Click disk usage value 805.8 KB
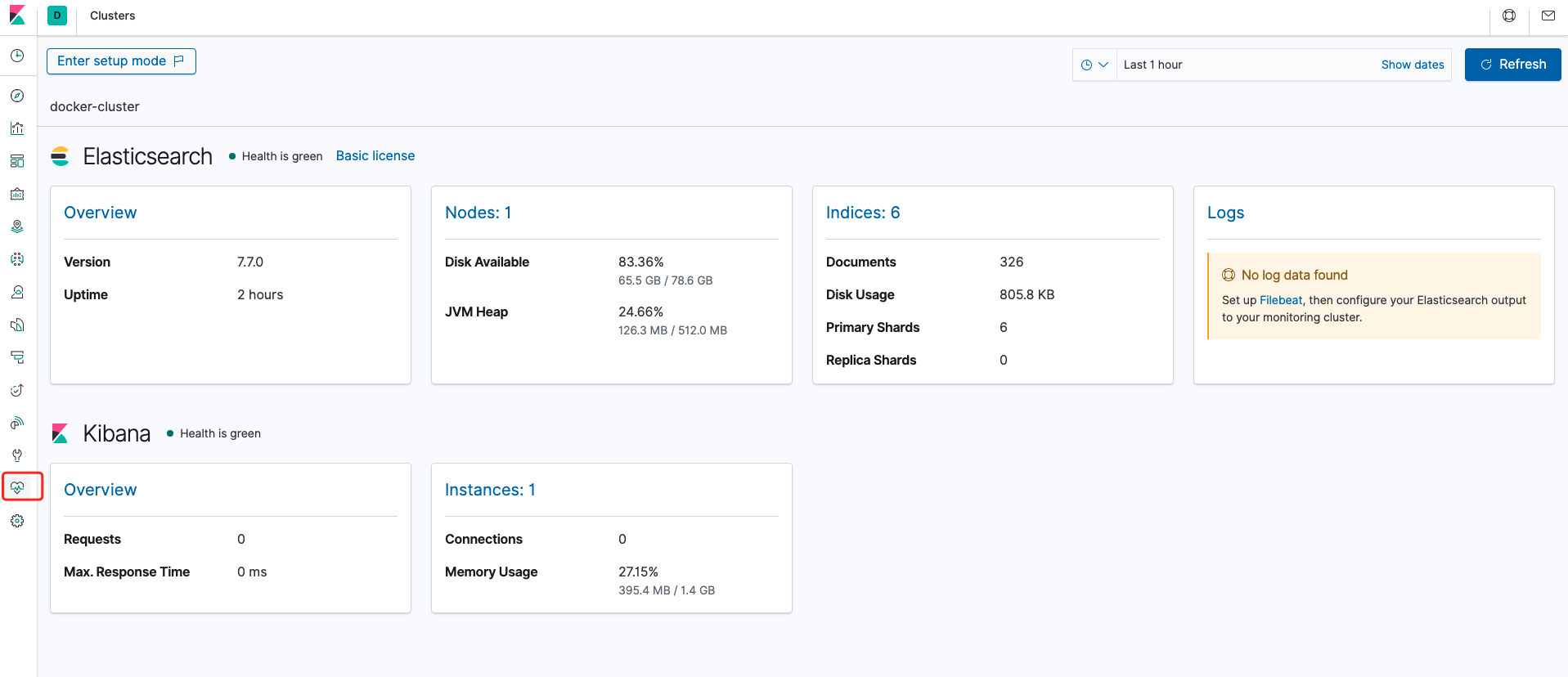 [1027, 294]
